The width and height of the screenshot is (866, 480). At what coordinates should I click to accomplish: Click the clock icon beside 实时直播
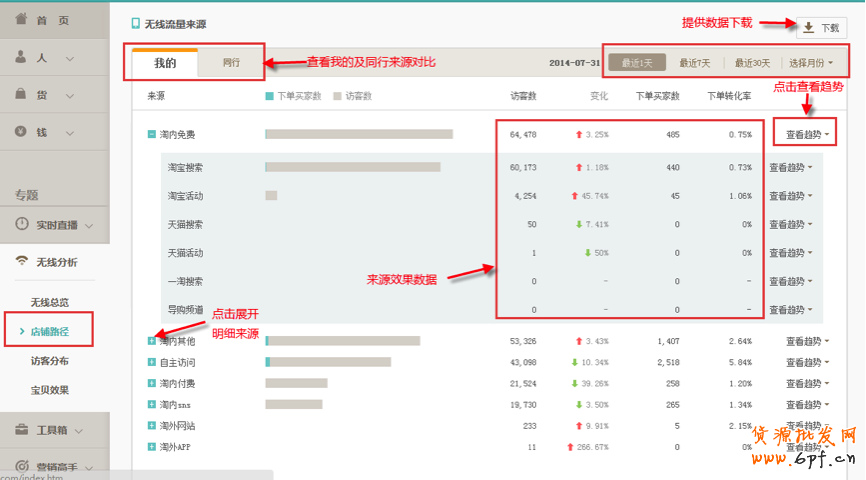22,224
